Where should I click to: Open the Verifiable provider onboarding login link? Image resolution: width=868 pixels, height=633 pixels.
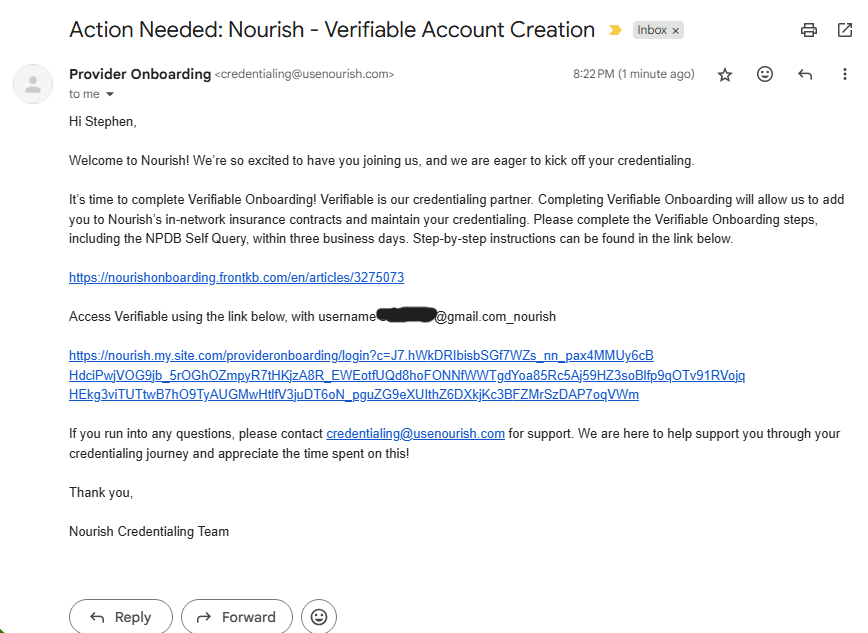tap(361, 355)
